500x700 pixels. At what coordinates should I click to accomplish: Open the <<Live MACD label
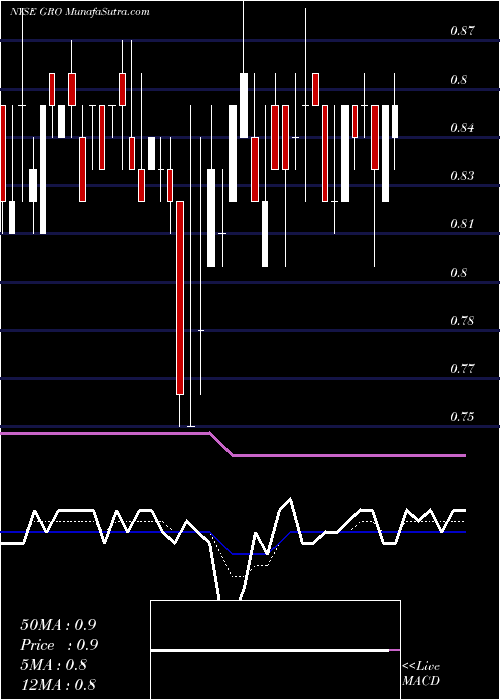coord(421,673)
